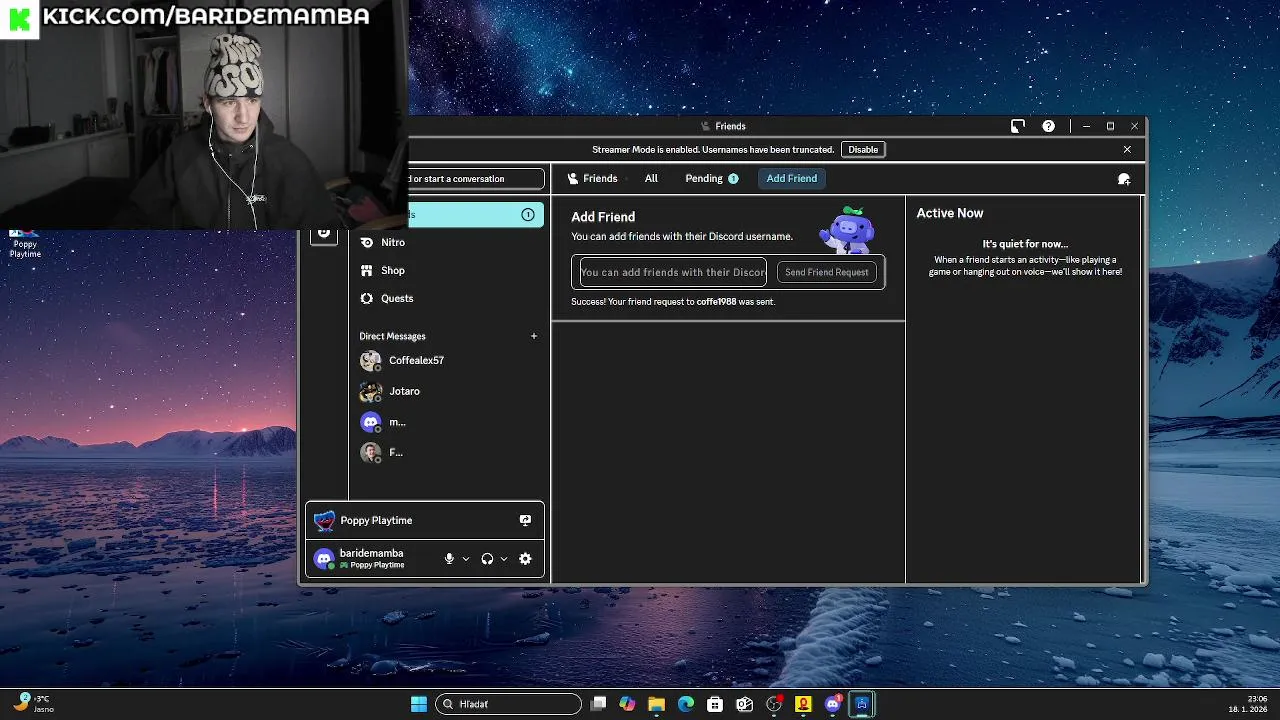This screenshot has height=720, width=1280.
Task: Open the weather widget on taskbar
Action: pyautogui.click(x=33, y=704)
